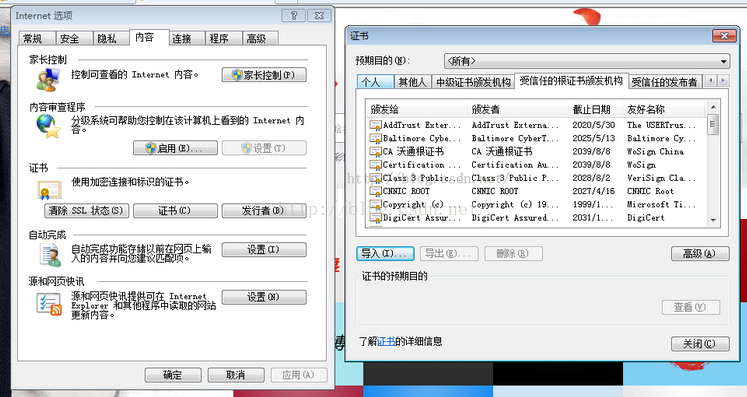Viewport: 747px width, 397px height.
Task: Click the certificate icon beside CA 沃通根证书
Action: tap(375, 152)
